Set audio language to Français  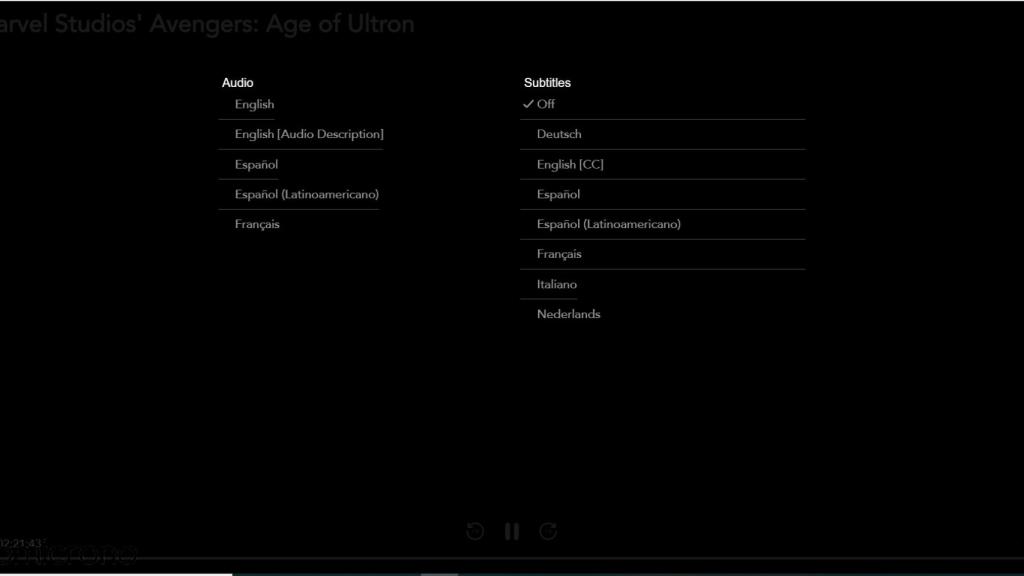[x=257, y=224]
